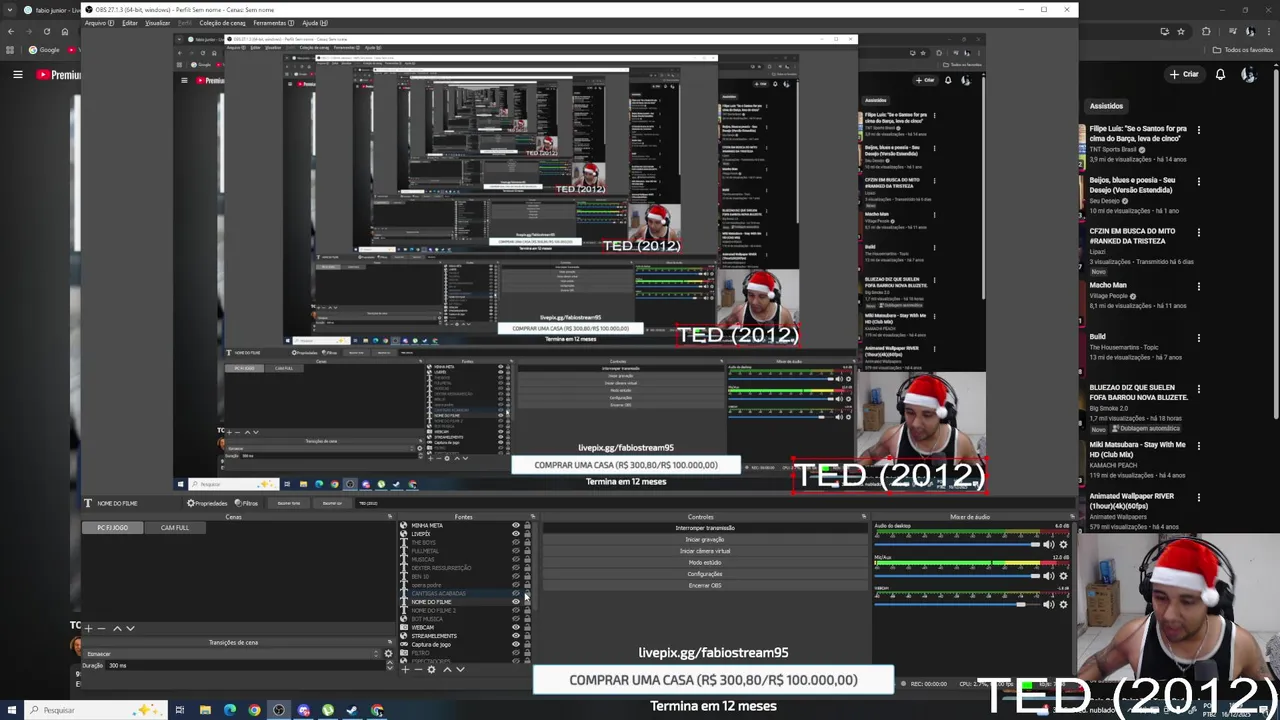Open YouTube Criar button behind OBS
Image resolution: width=1280 pixels, height=720 pixels.
(1184, 74)
